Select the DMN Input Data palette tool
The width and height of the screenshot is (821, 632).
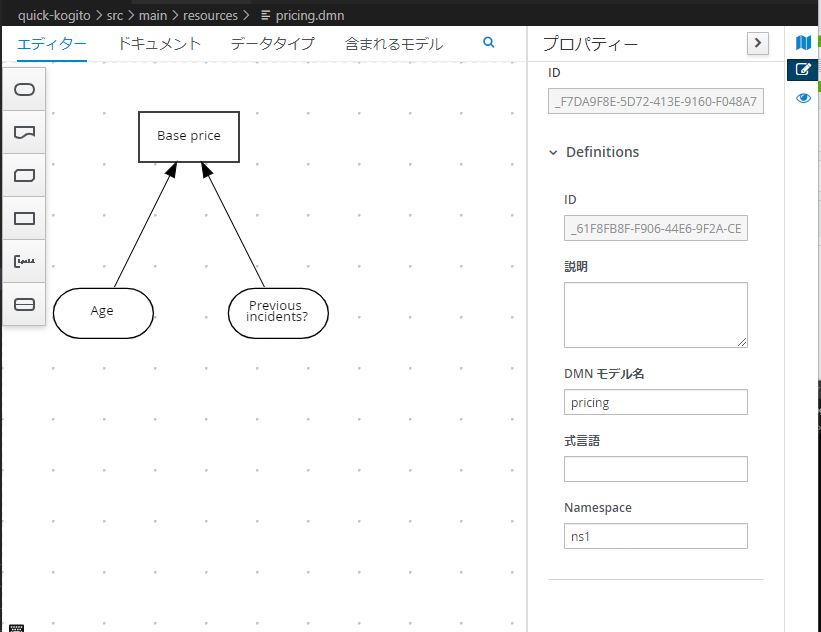[24, 90]
